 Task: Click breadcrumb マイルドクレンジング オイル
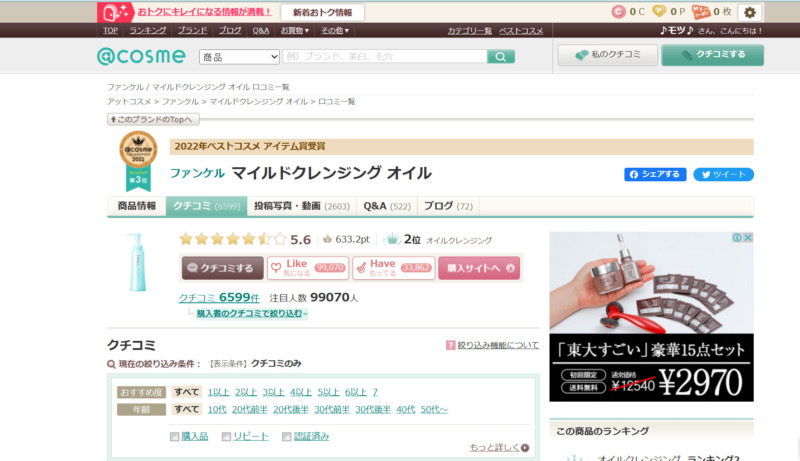click(x=258, y=102)
